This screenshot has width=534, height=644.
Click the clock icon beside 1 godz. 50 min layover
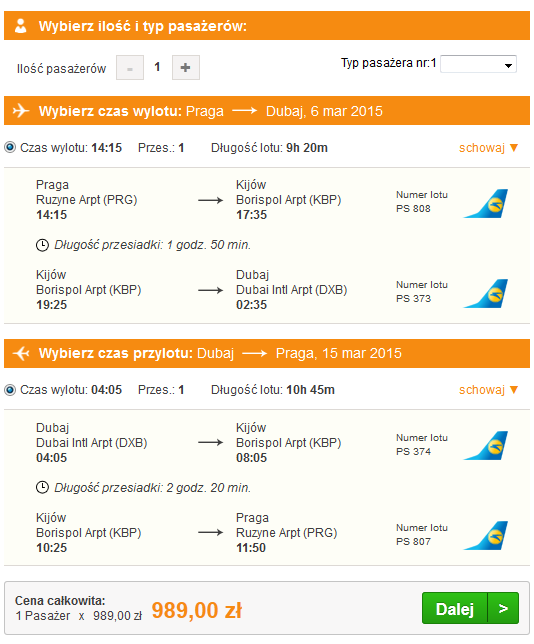pos(42,245)
